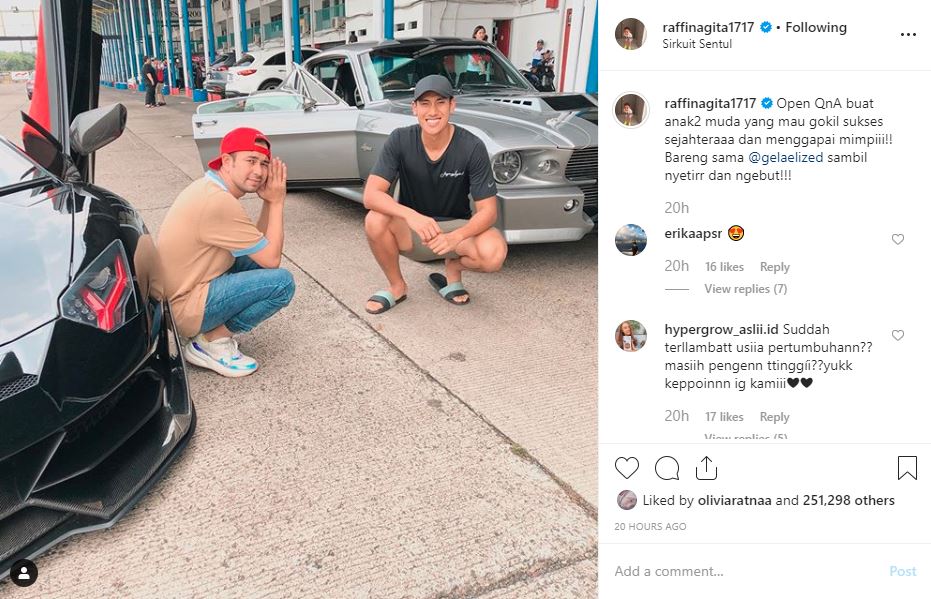Image resolution: width=931 pixels, height=599 pixels.
Task: Open the comment bubble icon
Action: pyautogui.click(x=667, y=468)
